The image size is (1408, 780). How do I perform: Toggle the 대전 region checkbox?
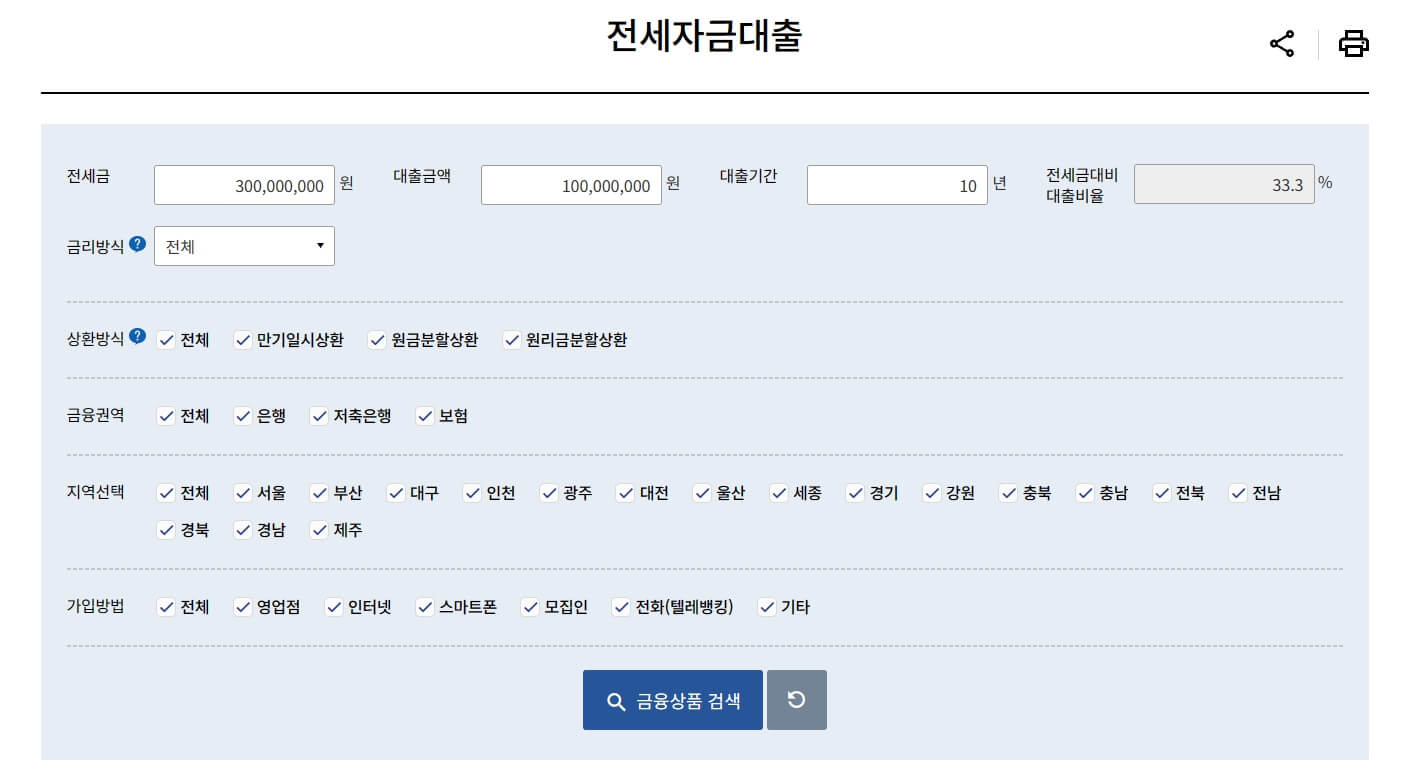click(625, 493)
